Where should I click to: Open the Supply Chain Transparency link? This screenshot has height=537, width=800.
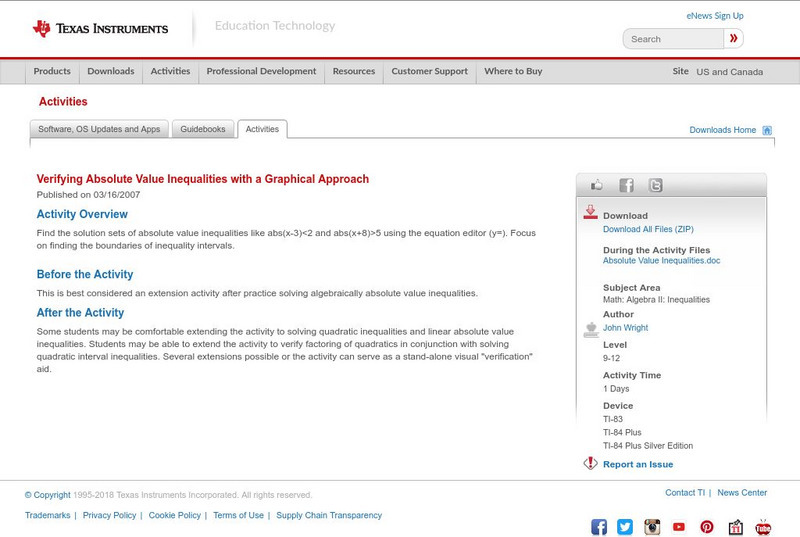click(x=329, y=515)
